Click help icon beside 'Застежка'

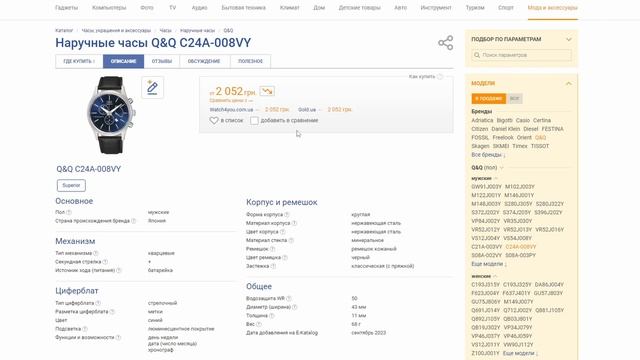(x=273, y=266)
